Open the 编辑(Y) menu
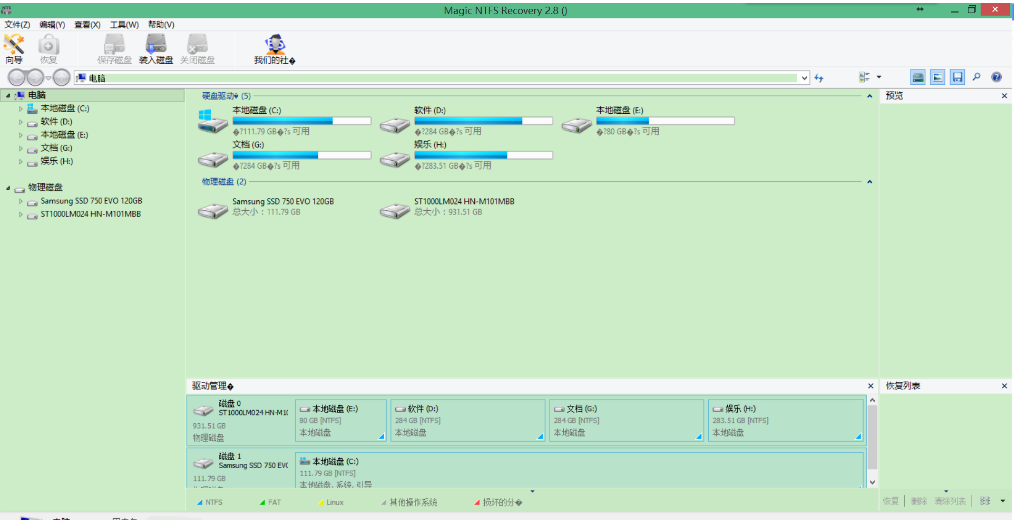 (52, 25)
